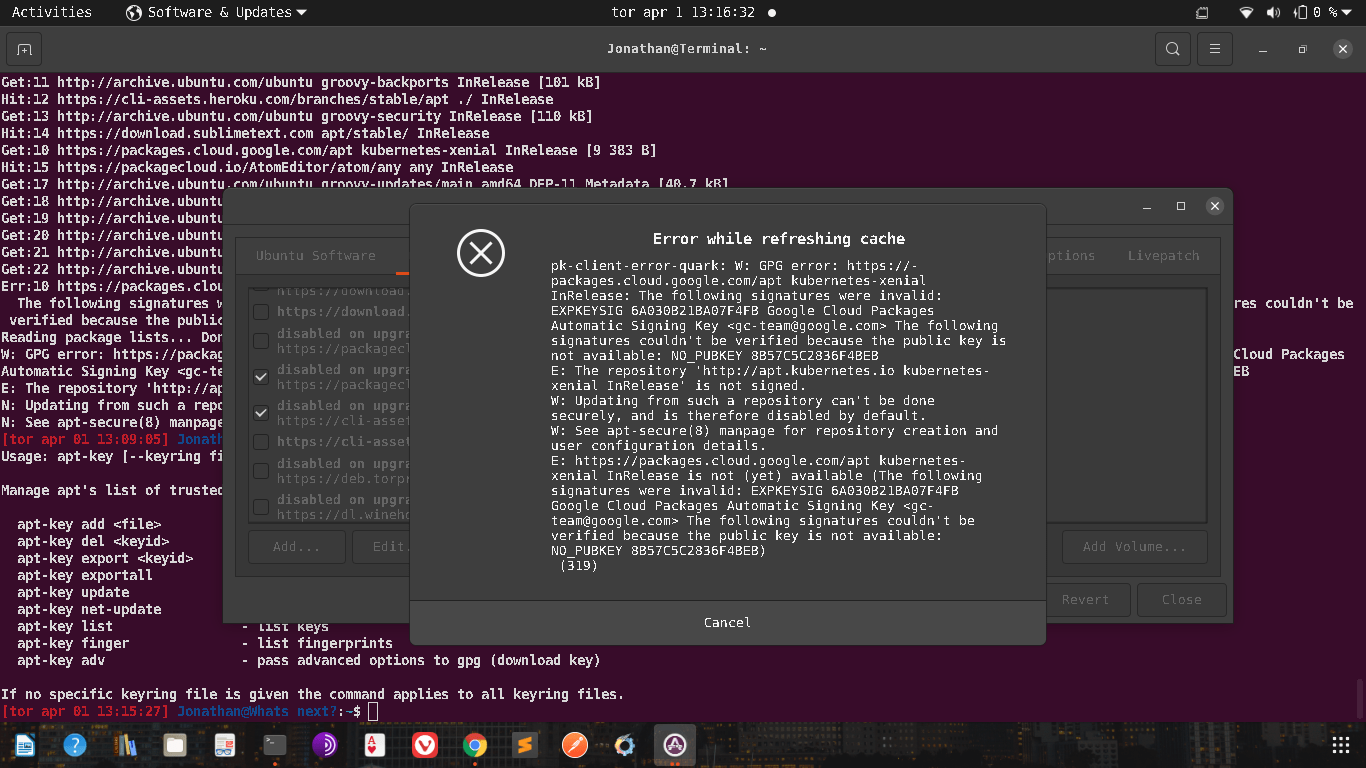
Task: Minimize the Terminal window
Action: (x=1264, y=49)
